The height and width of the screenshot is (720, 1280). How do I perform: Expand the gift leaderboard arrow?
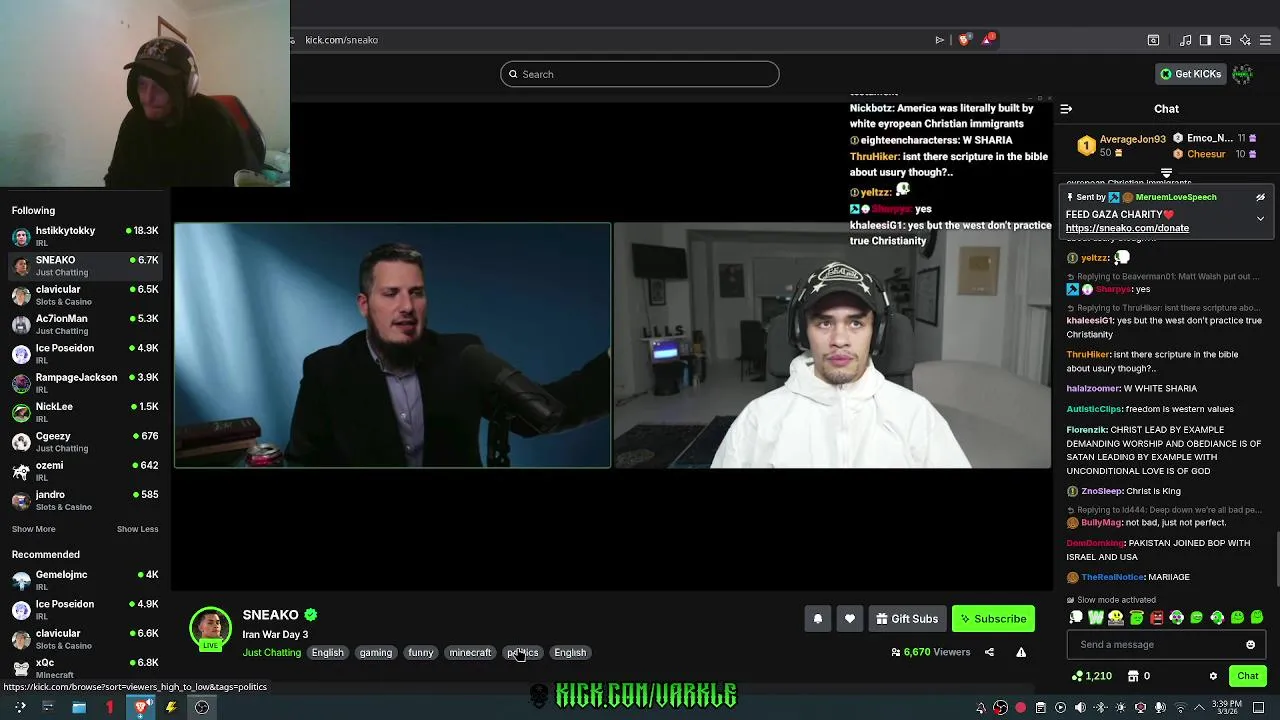point(1166,173)
